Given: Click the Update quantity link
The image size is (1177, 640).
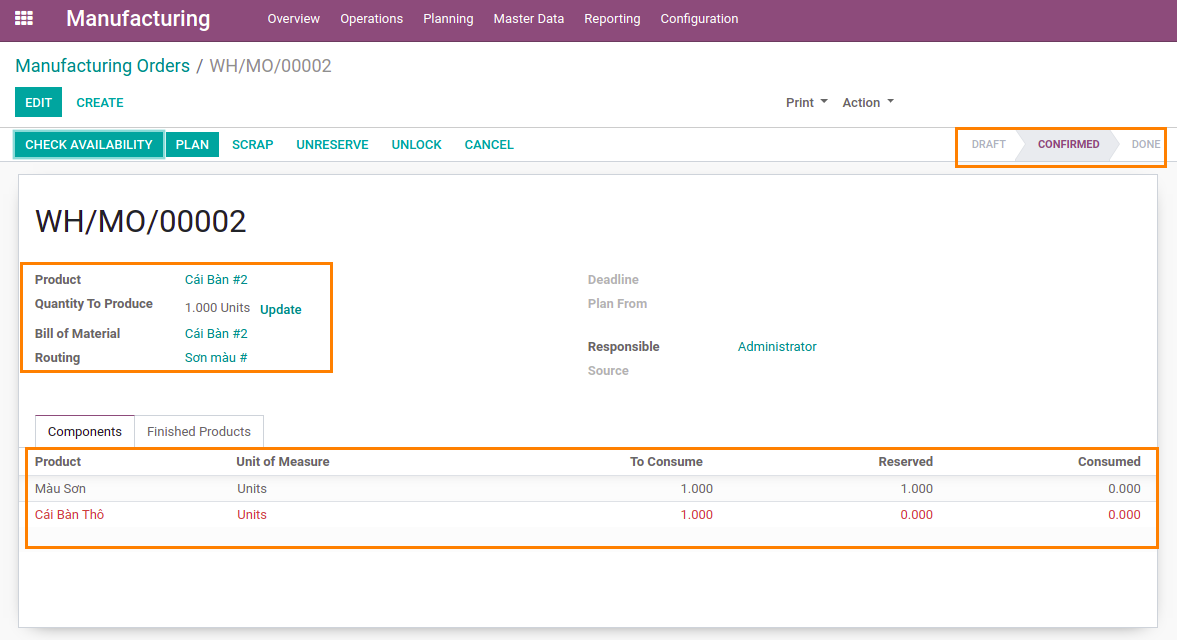Looking at the screenshot, I should pos(281,309).
